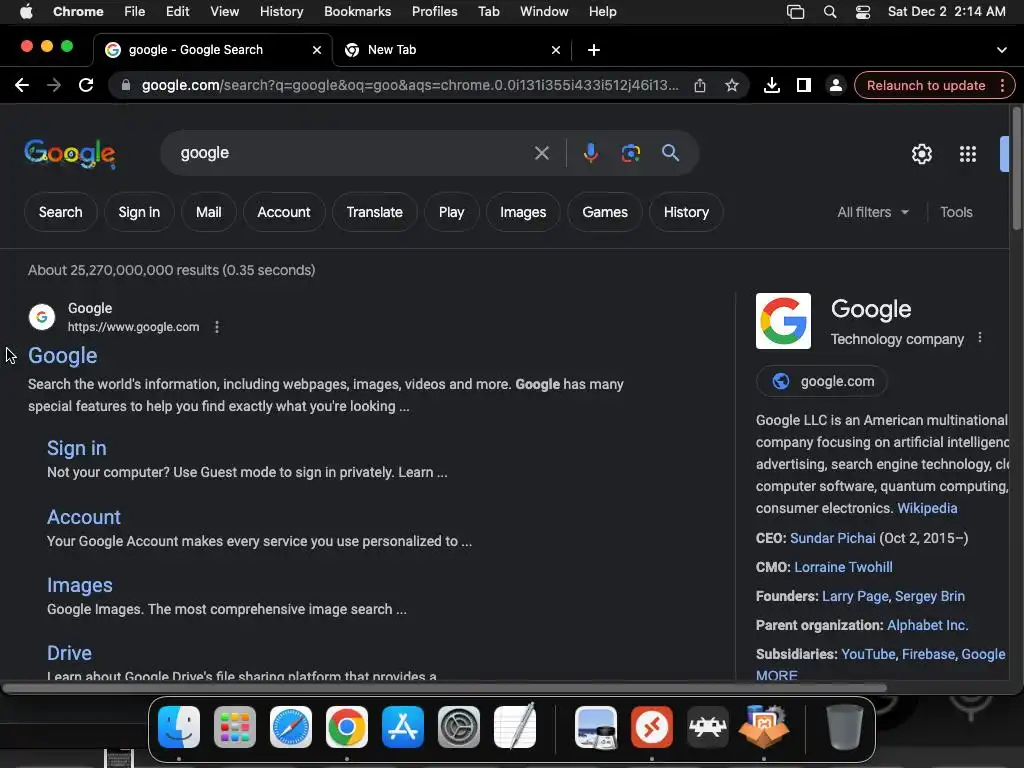Open the Alphabet Inc. link

point(927,625)
